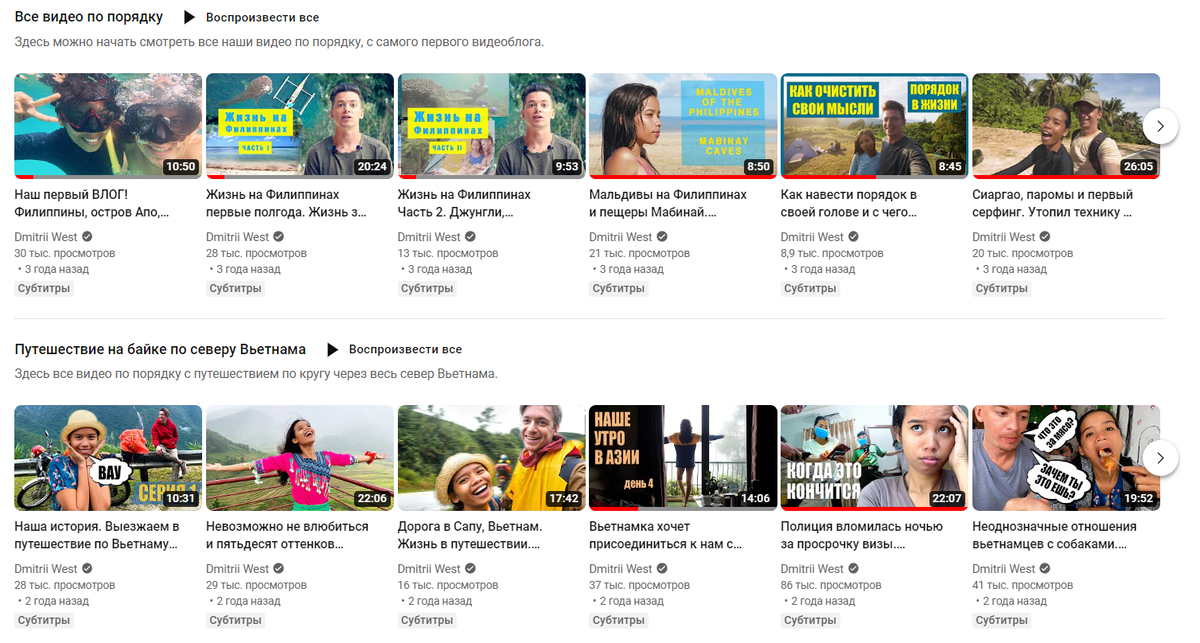Click title 'Наша история. Выезжаем в путешествие'

(x=97, y=535)
